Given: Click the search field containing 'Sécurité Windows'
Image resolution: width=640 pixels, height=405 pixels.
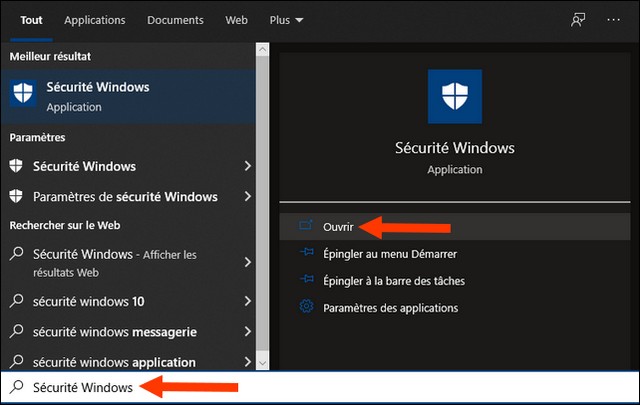Looking at the screenshot, I should pyautogui.click(x=320, y=387).
